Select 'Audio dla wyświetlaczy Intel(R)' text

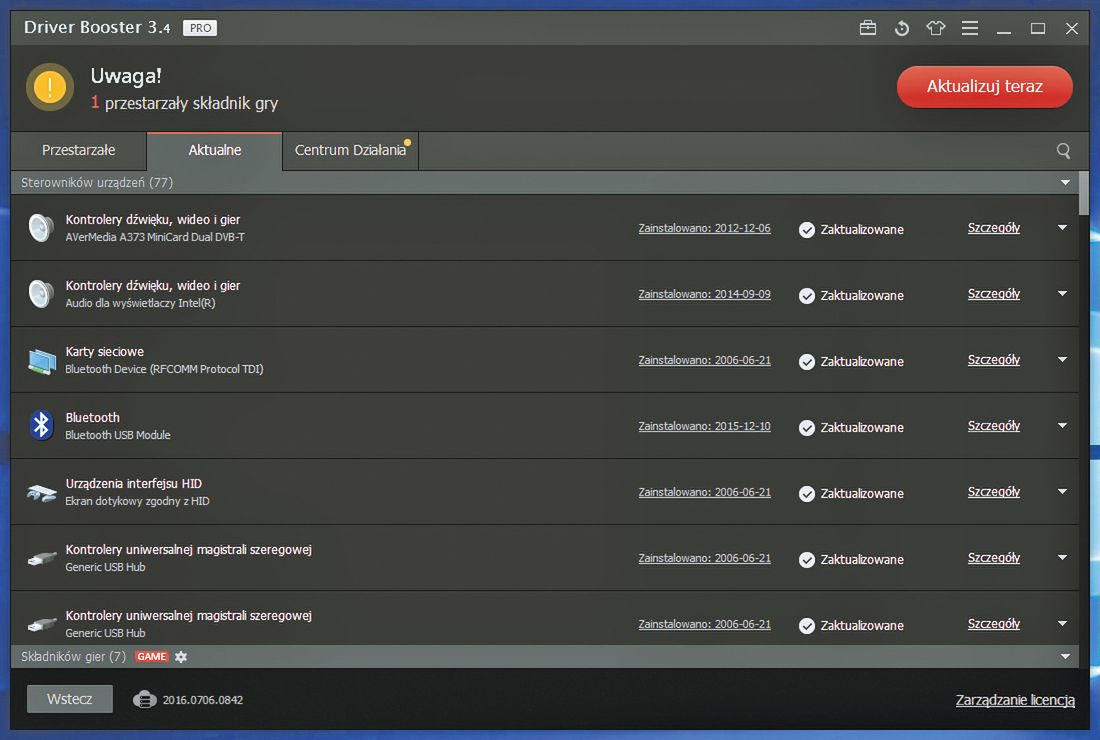[140, 303]
